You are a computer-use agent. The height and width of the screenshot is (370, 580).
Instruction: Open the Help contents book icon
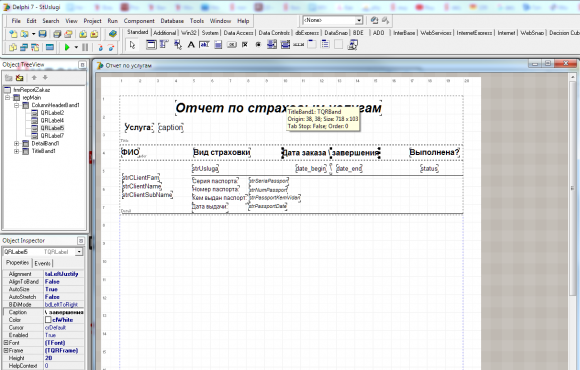click(x=113, y=34)
